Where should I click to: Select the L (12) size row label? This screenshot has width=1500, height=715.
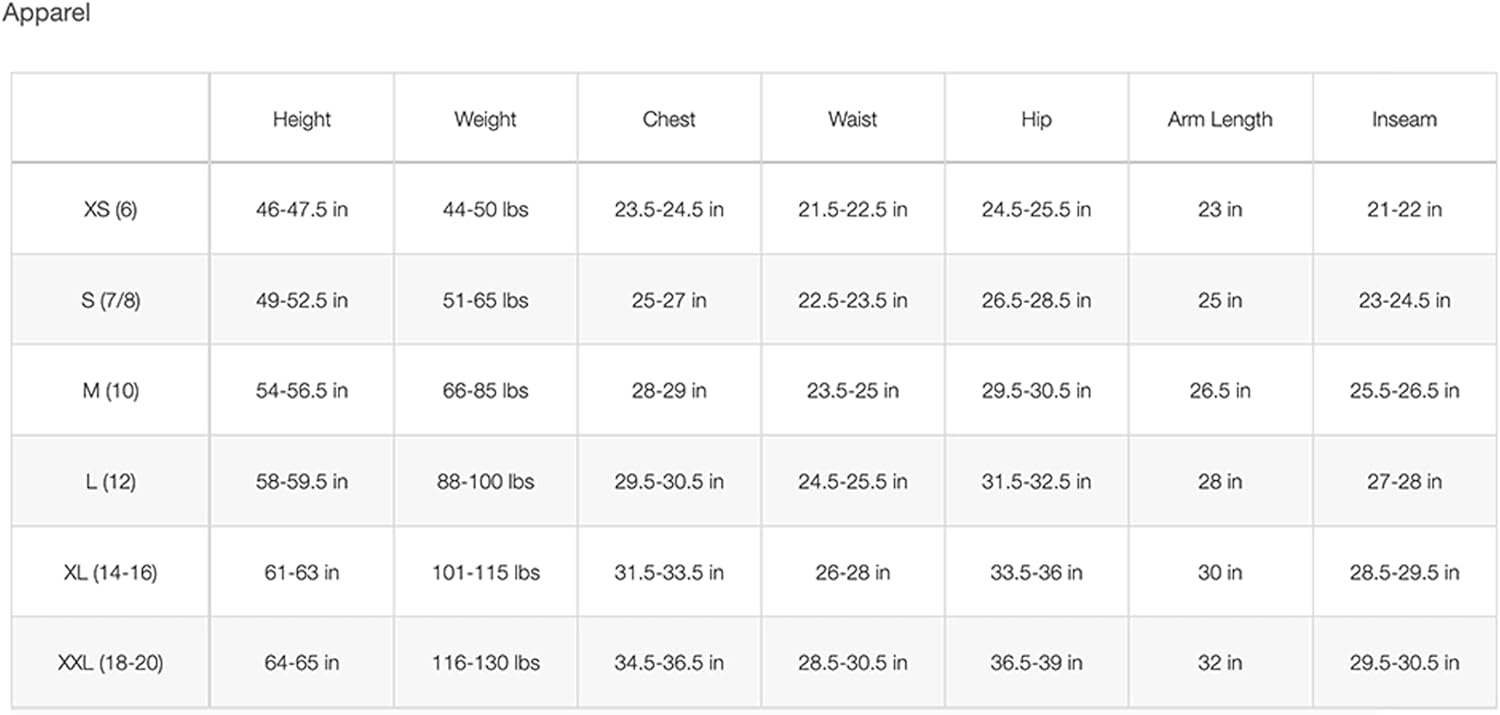point(110,481)
